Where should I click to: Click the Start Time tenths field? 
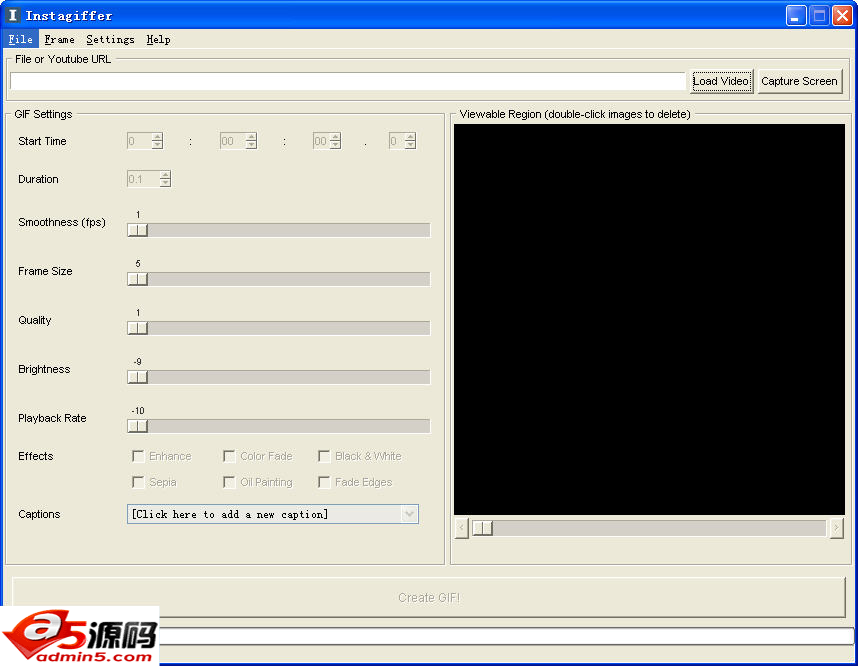pos(397,141)
